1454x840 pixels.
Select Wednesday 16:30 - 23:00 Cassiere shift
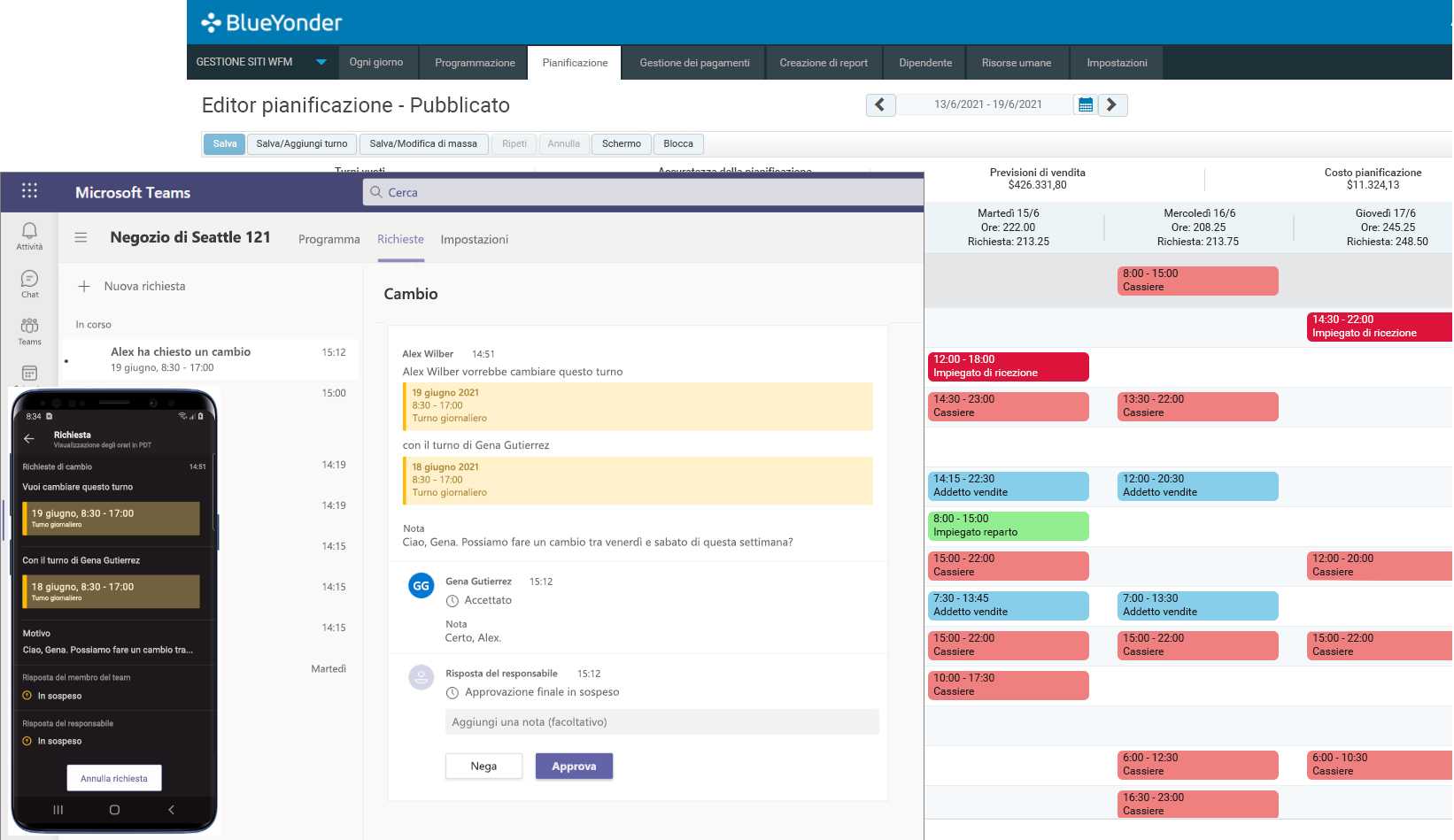[1198, 805]
